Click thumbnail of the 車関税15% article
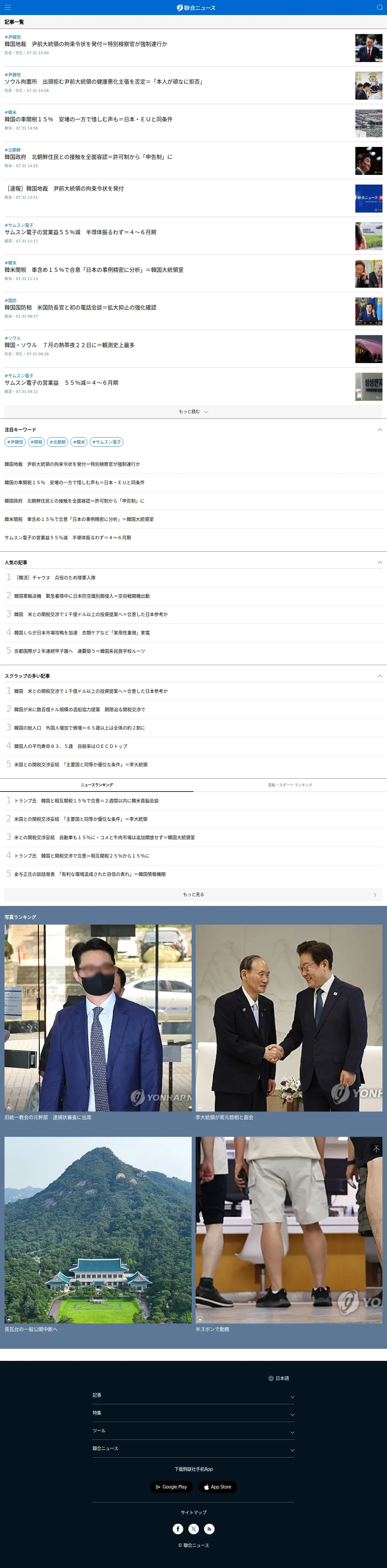This screenshot has width=387, height=1568. point(369,123)
